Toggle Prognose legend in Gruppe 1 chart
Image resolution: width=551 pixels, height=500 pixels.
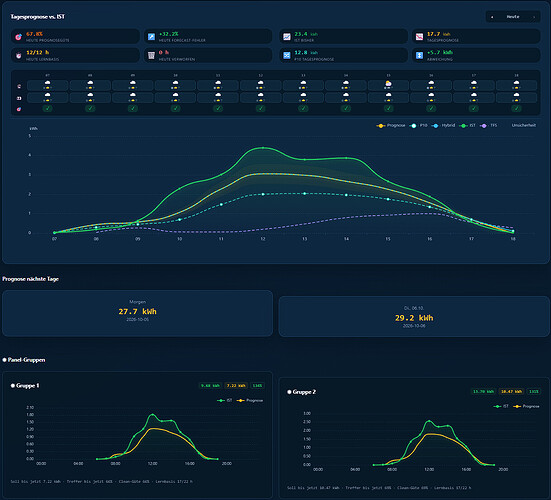[250, 400]
